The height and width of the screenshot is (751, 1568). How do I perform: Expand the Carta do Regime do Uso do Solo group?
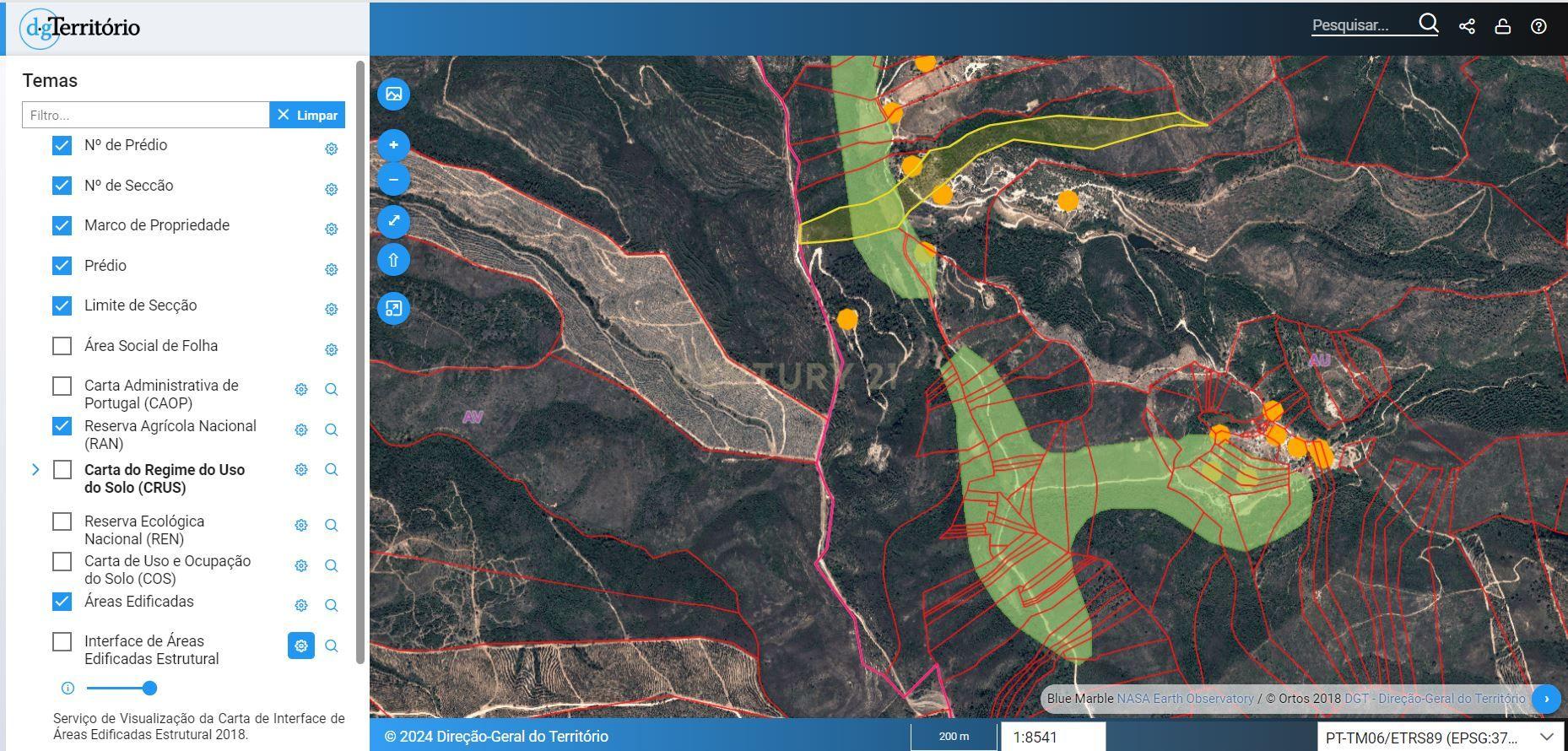coord(35,469)
